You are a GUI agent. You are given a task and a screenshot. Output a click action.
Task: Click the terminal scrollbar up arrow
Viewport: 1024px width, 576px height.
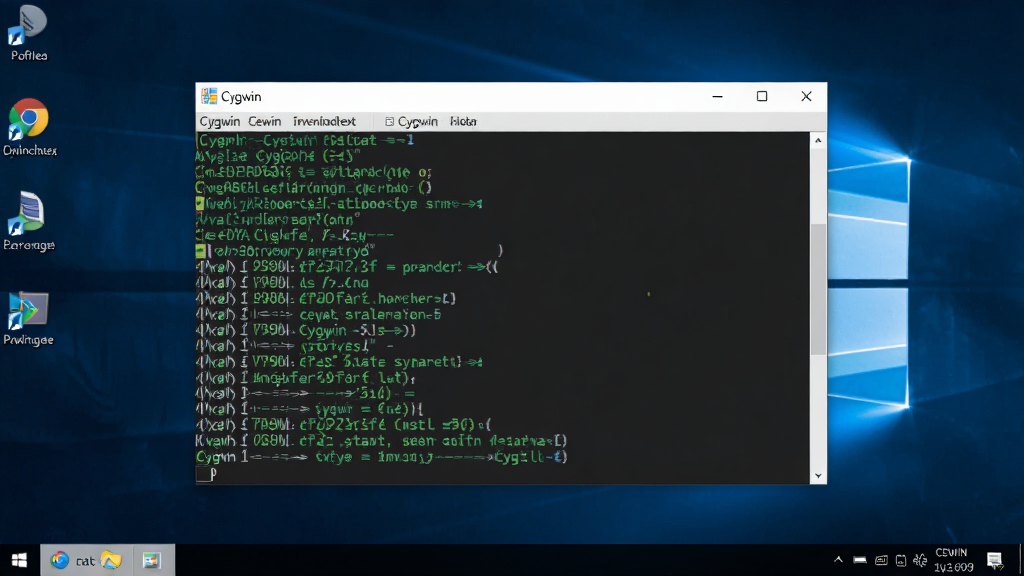(818, 140)
